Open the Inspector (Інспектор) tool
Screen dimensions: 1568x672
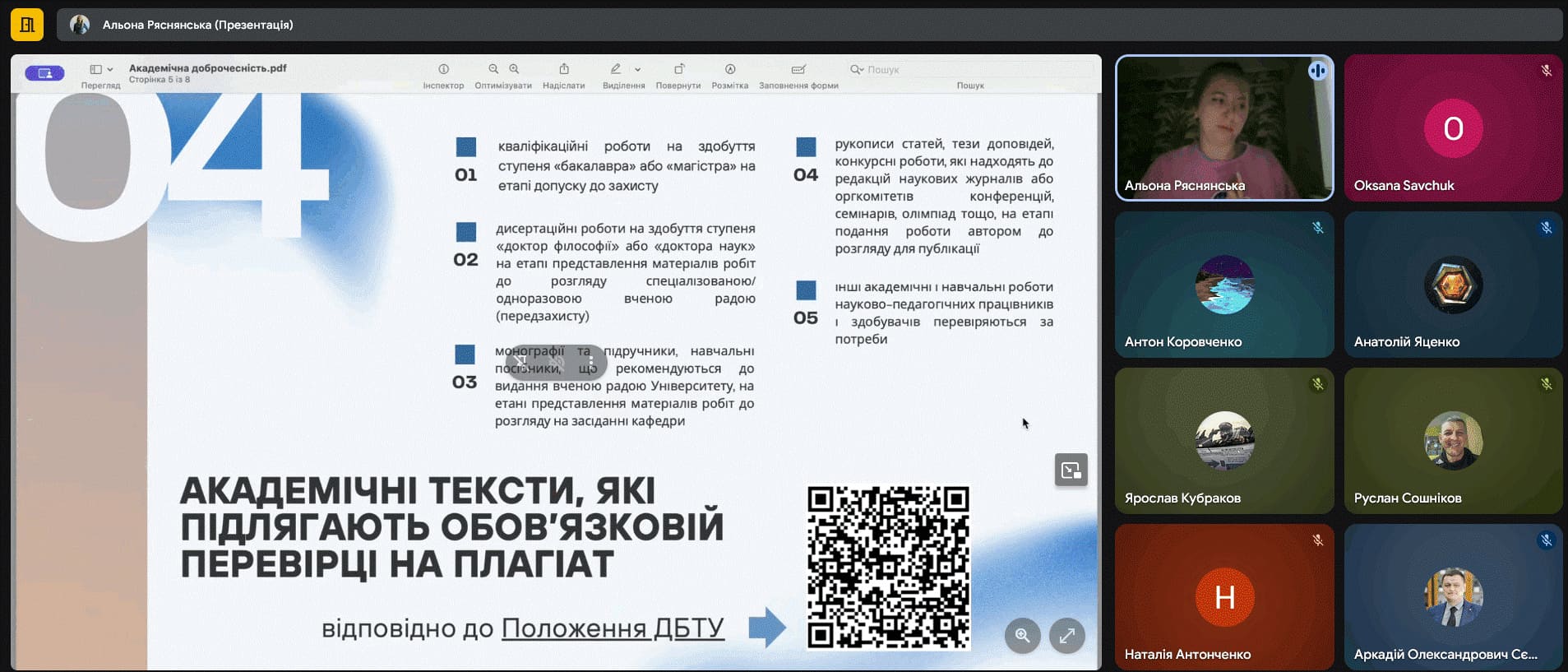(443, 70)
